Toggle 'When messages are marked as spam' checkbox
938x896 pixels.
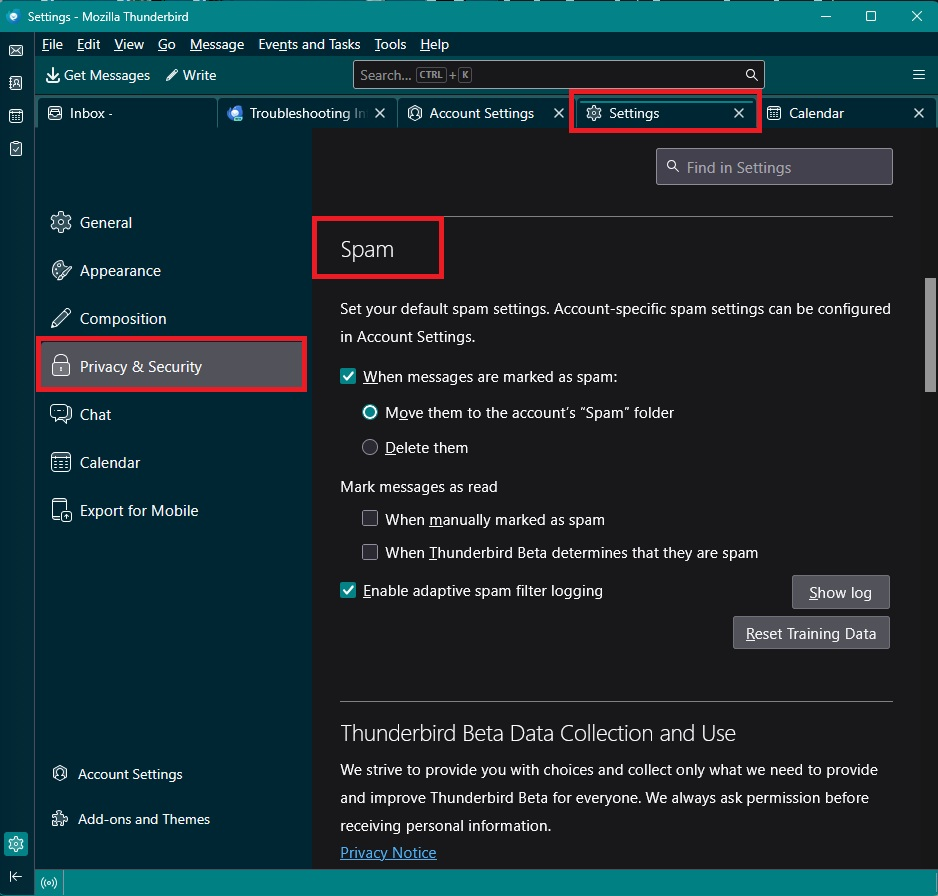pyautogui.click(x=348, y=376)
